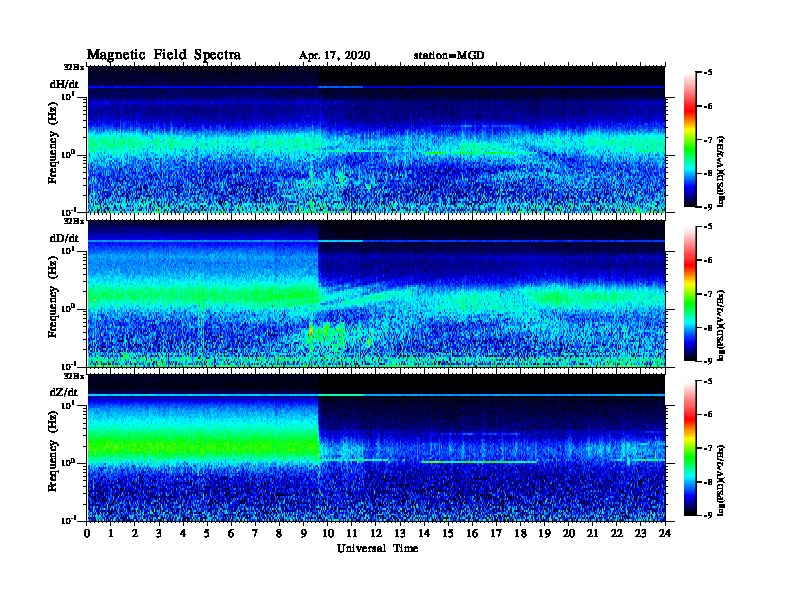Click the hour "10" tick label on time axis
792x612 pixels.
pyautogui.click(x=327, y=533)
